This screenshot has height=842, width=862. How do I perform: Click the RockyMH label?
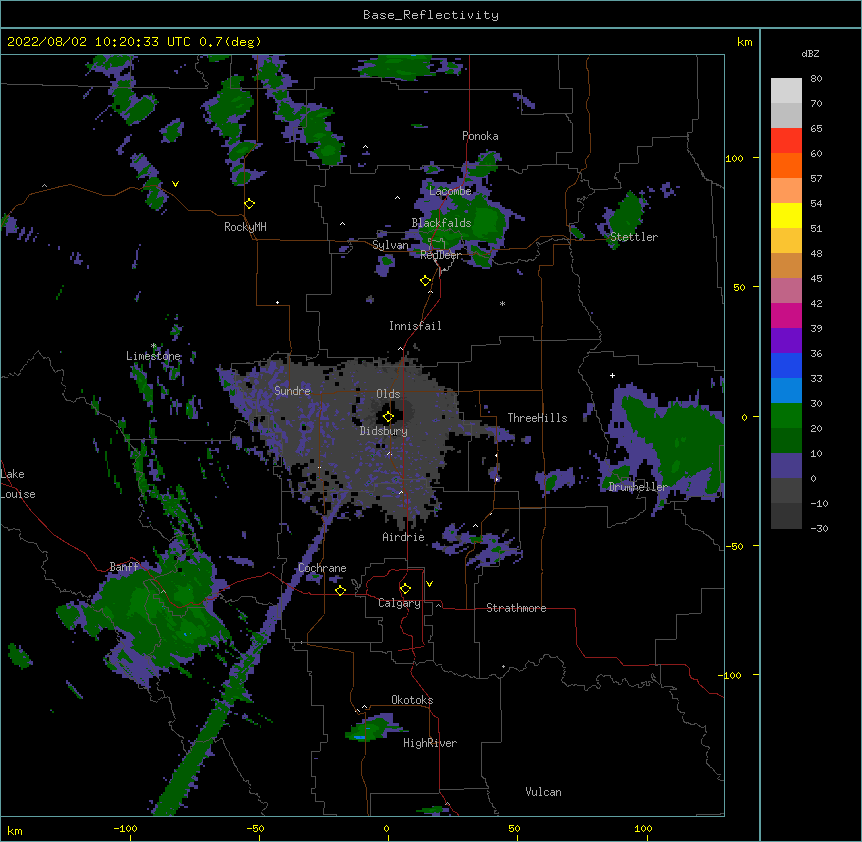(245, 227)
